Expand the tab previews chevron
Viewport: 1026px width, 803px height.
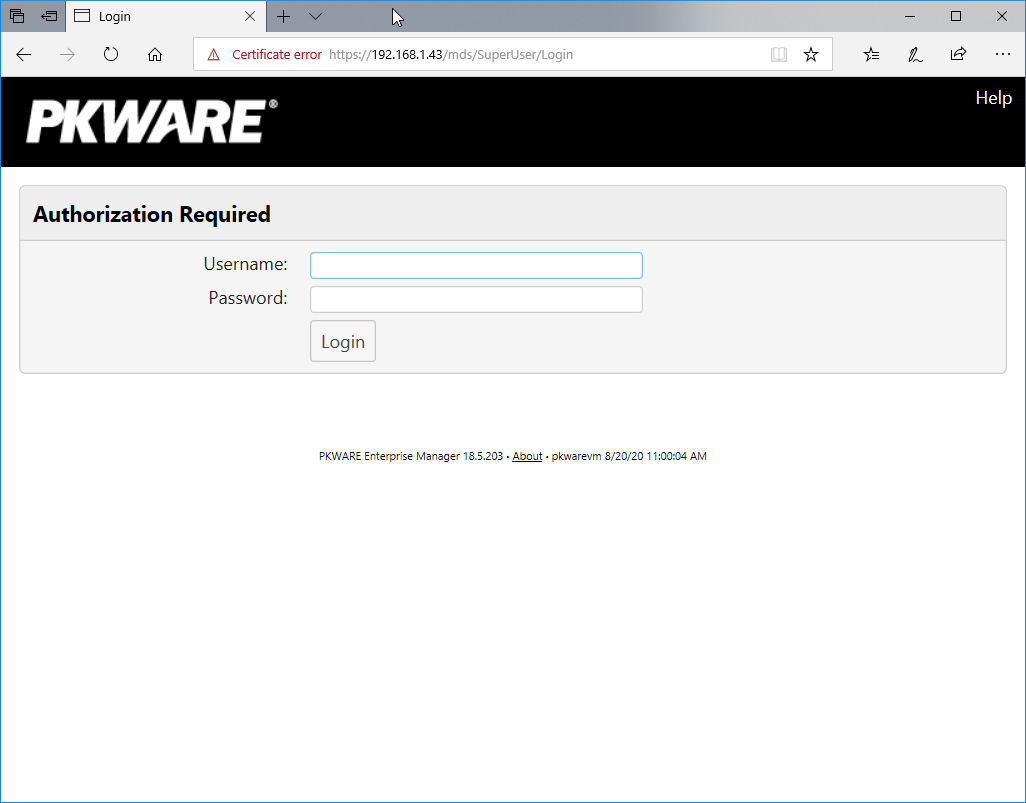pyautogui.click(x=315, y=17)
